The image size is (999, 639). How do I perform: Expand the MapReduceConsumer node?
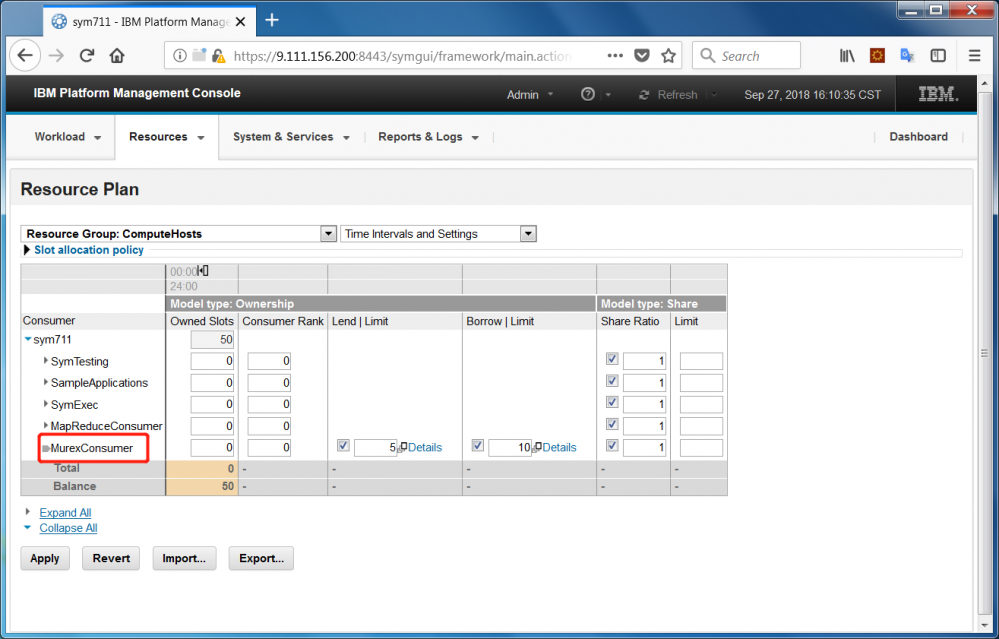pos(46,426)
